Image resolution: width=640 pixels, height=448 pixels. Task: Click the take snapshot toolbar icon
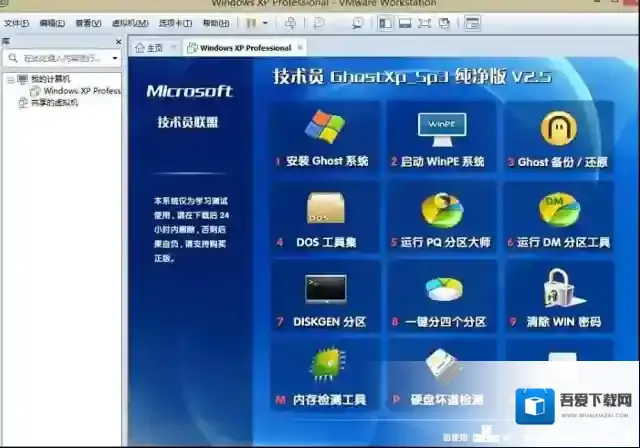tap(318, 23)
